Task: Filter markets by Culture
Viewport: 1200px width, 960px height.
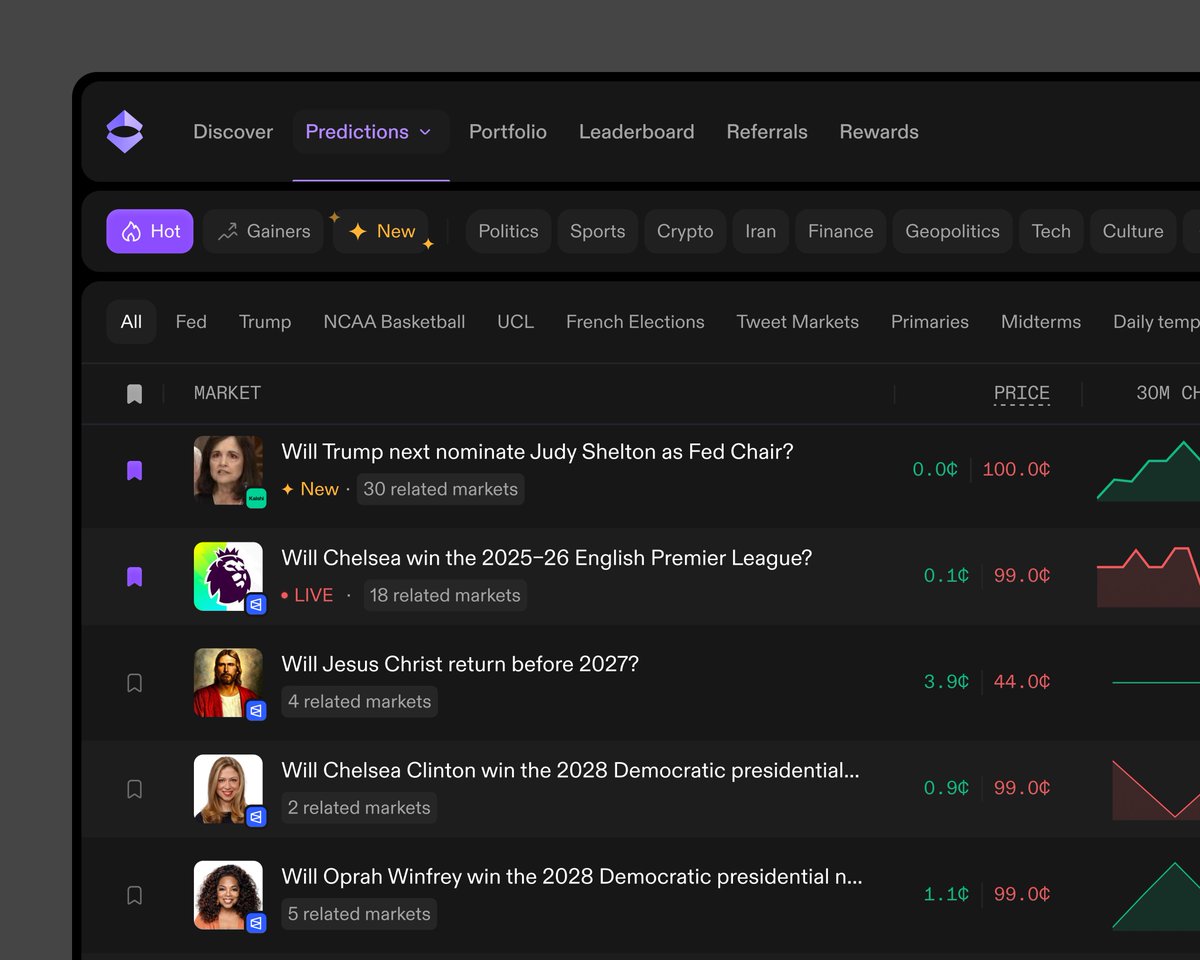Action: tap(1133, 231)
